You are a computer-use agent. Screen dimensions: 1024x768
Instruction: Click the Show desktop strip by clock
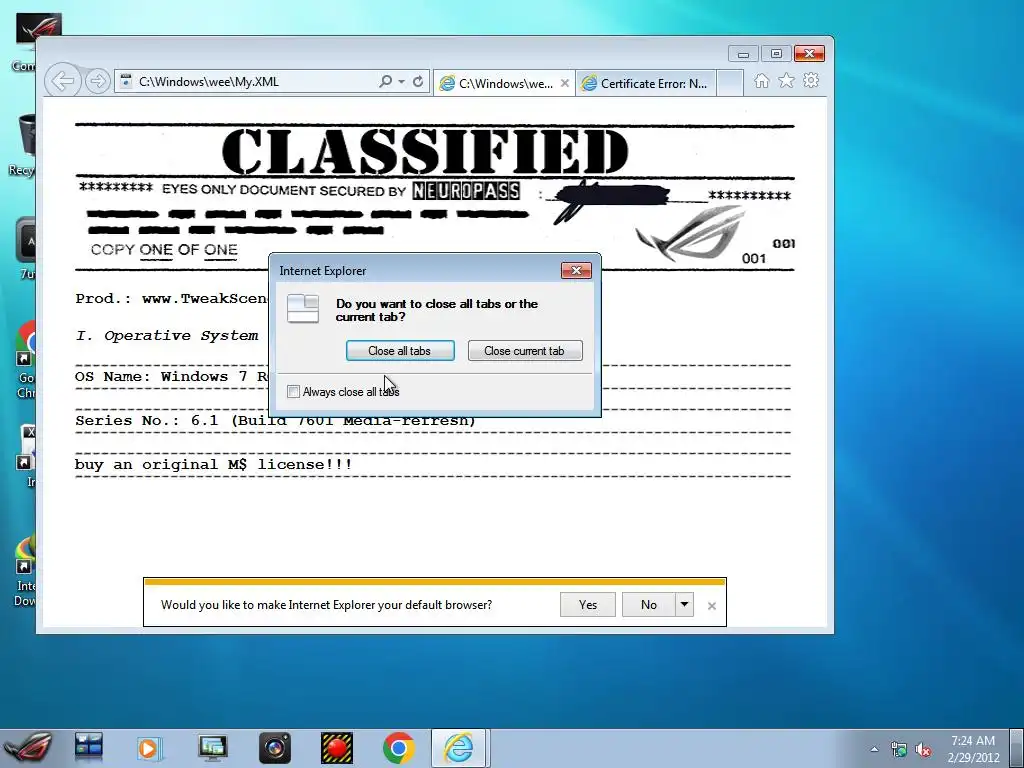coord(1018,749)
